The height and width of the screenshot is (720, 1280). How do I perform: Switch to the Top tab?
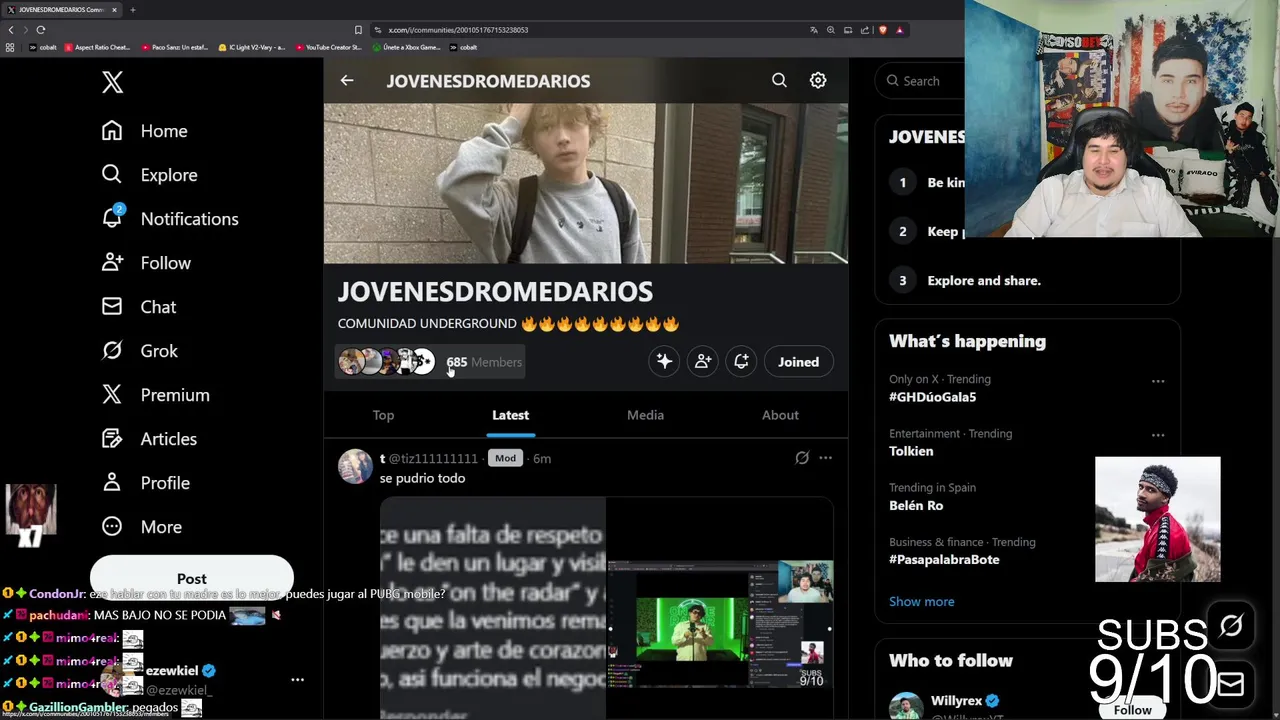(383, 415)
